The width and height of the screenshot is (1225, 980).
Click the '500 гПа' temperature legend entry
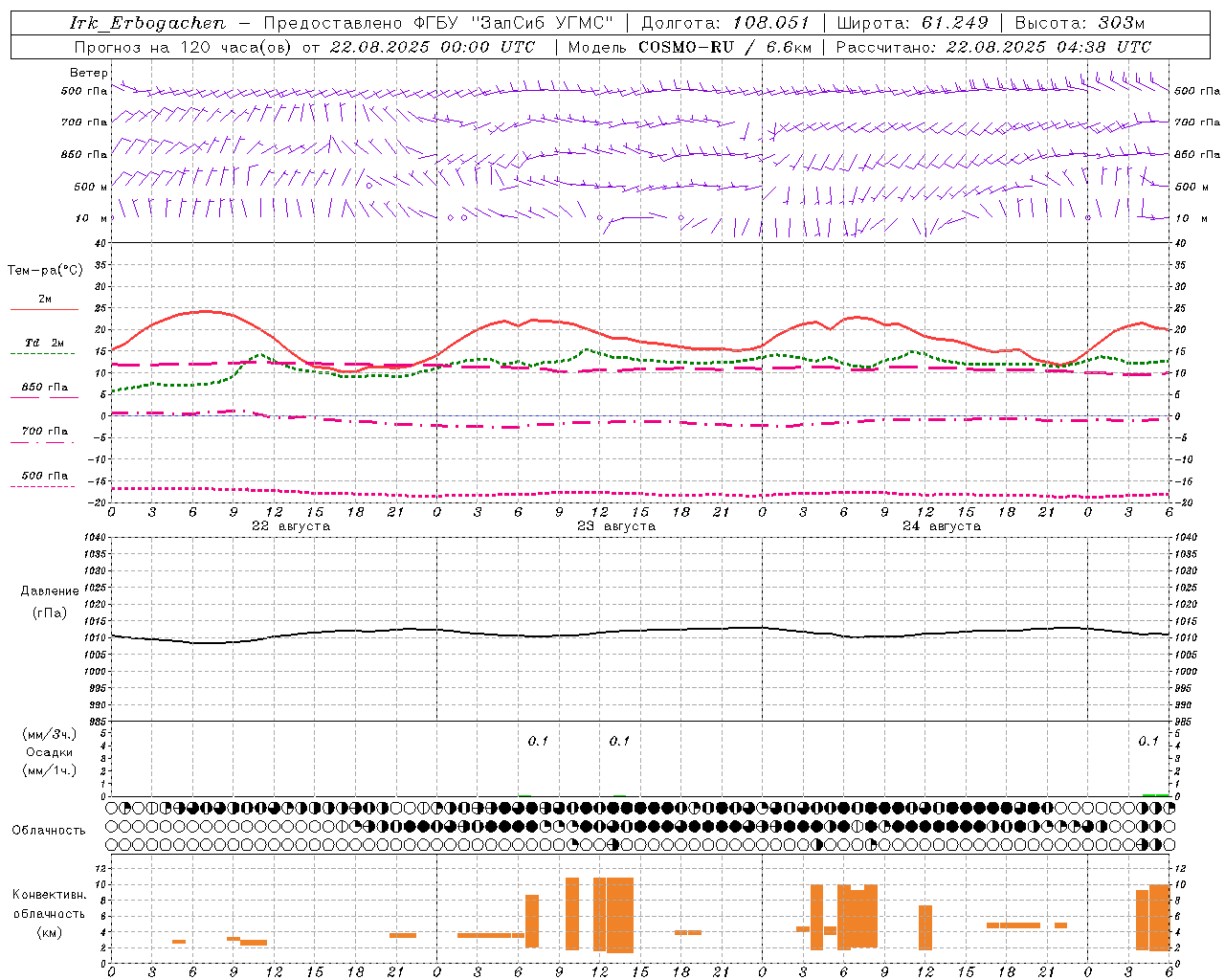[x=45, y=476]
